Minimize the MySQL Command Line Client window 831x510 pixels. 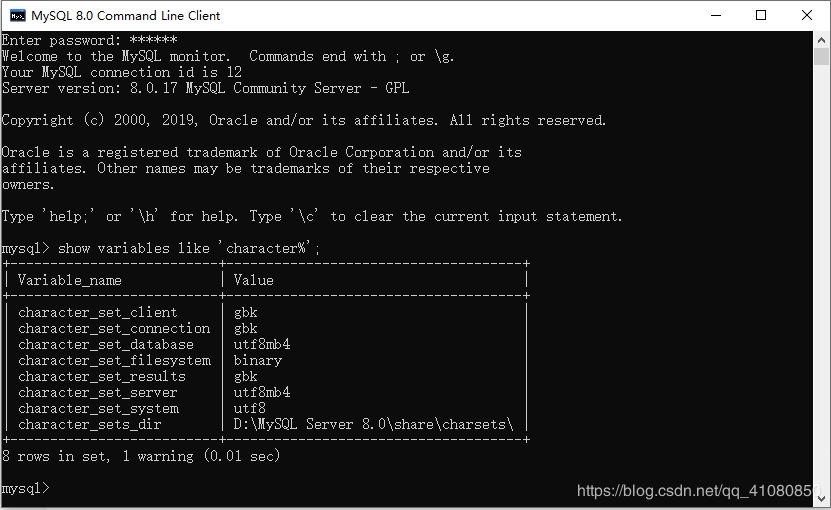tap(716, 16)
